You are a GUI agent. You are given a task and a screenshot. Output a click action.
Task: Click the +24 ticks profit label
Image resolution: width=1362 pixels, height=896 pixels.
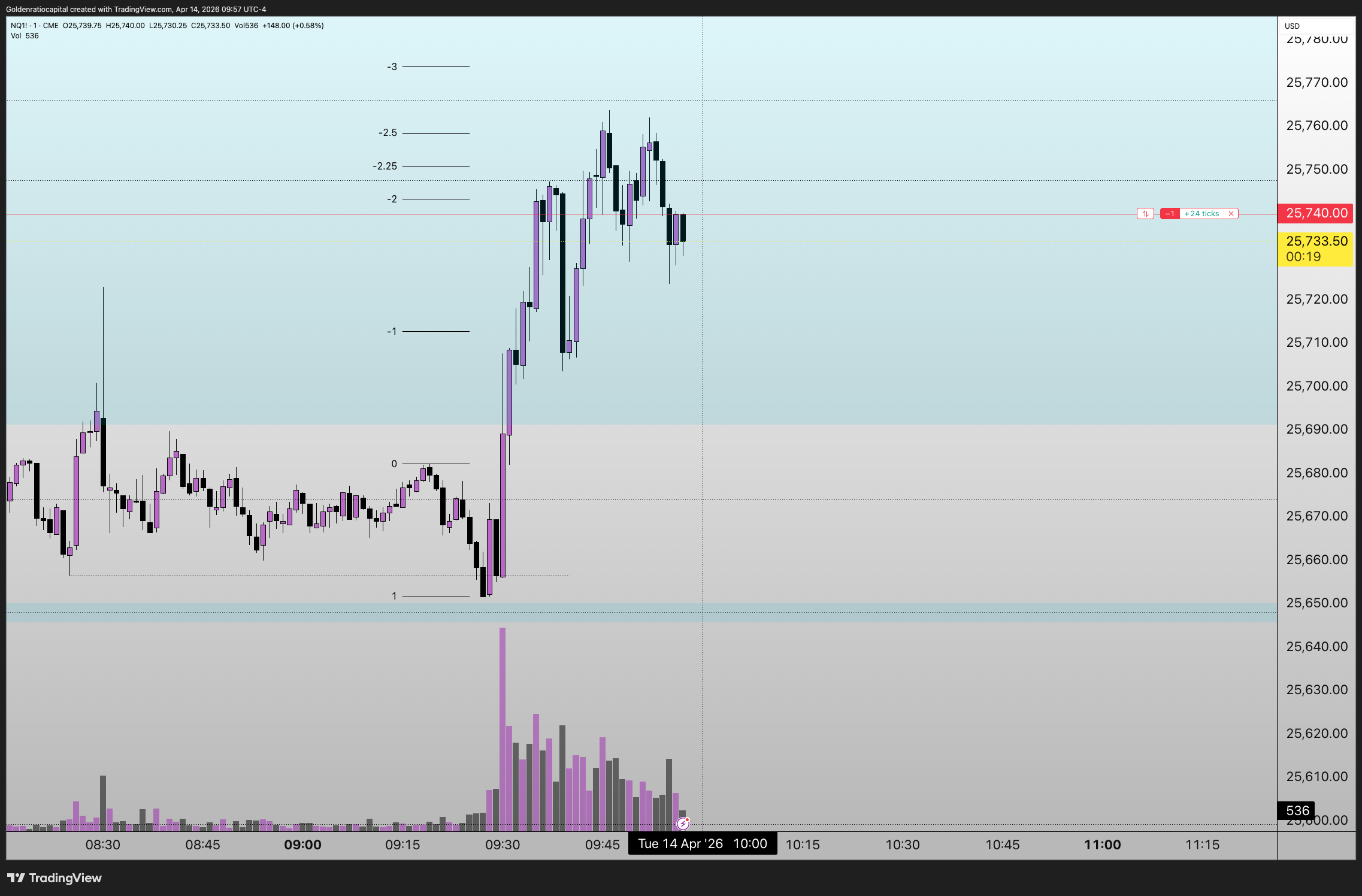pos(1201,214)
